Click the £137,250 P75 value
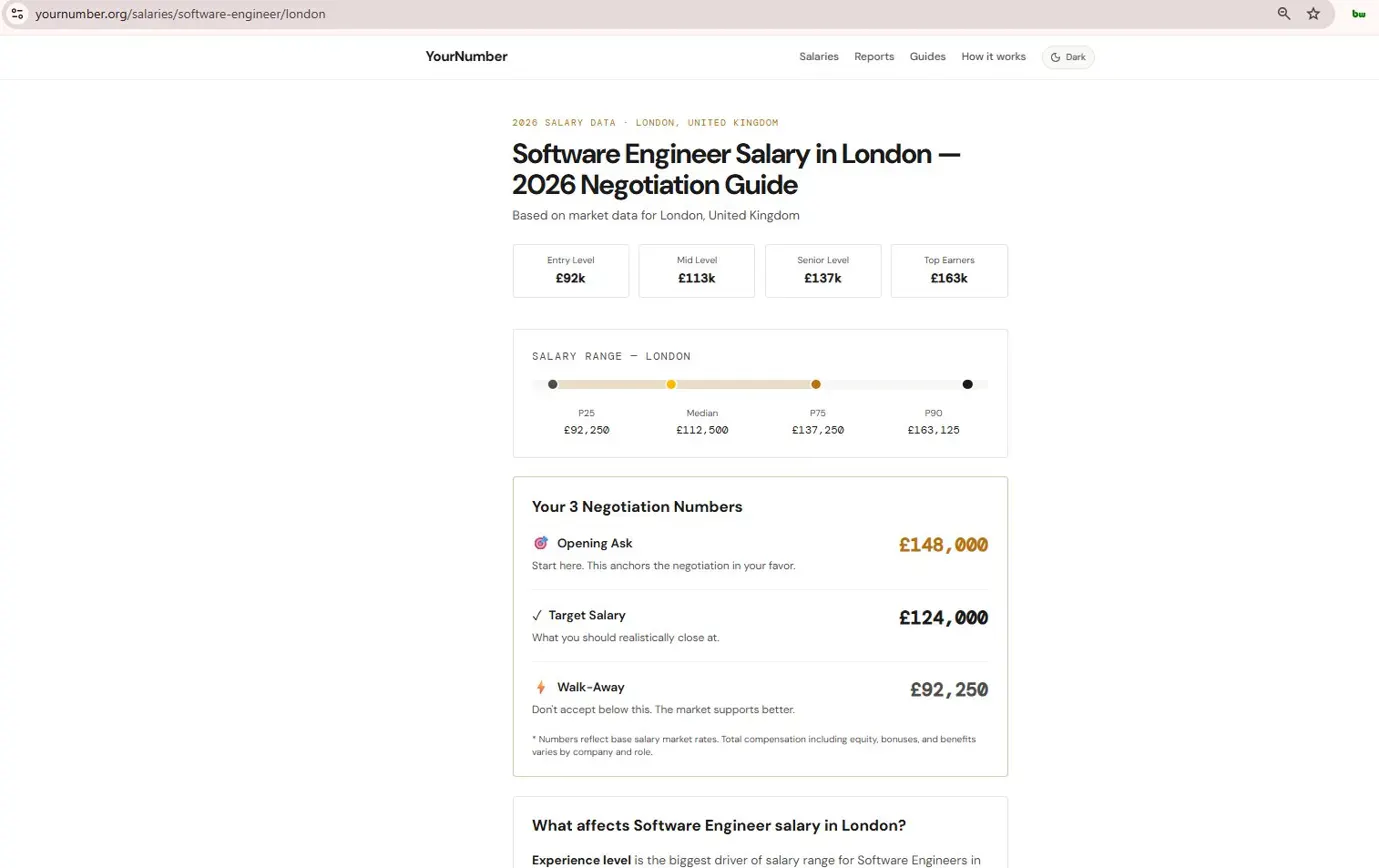Image resolution: width=1379 pixels, height=868 pixels. (818, 430)
